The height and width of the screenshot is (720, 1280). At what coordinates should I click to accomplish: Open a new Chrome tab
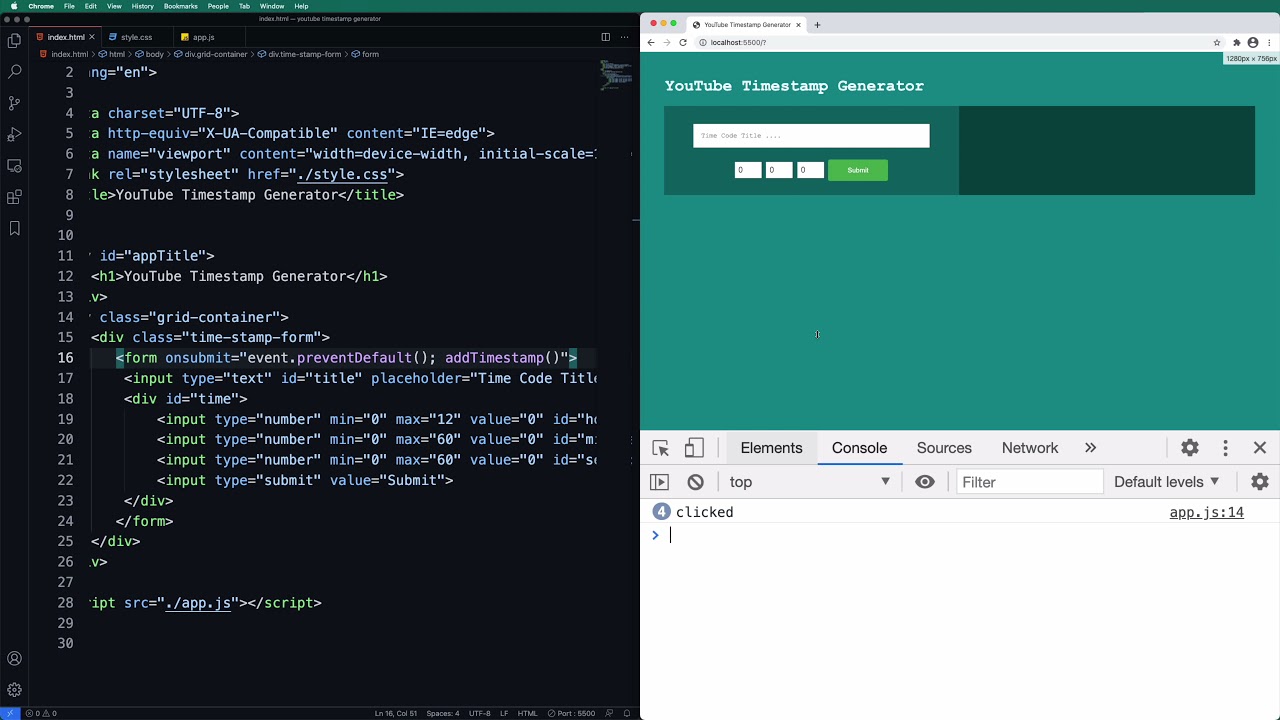coord(817,24)
